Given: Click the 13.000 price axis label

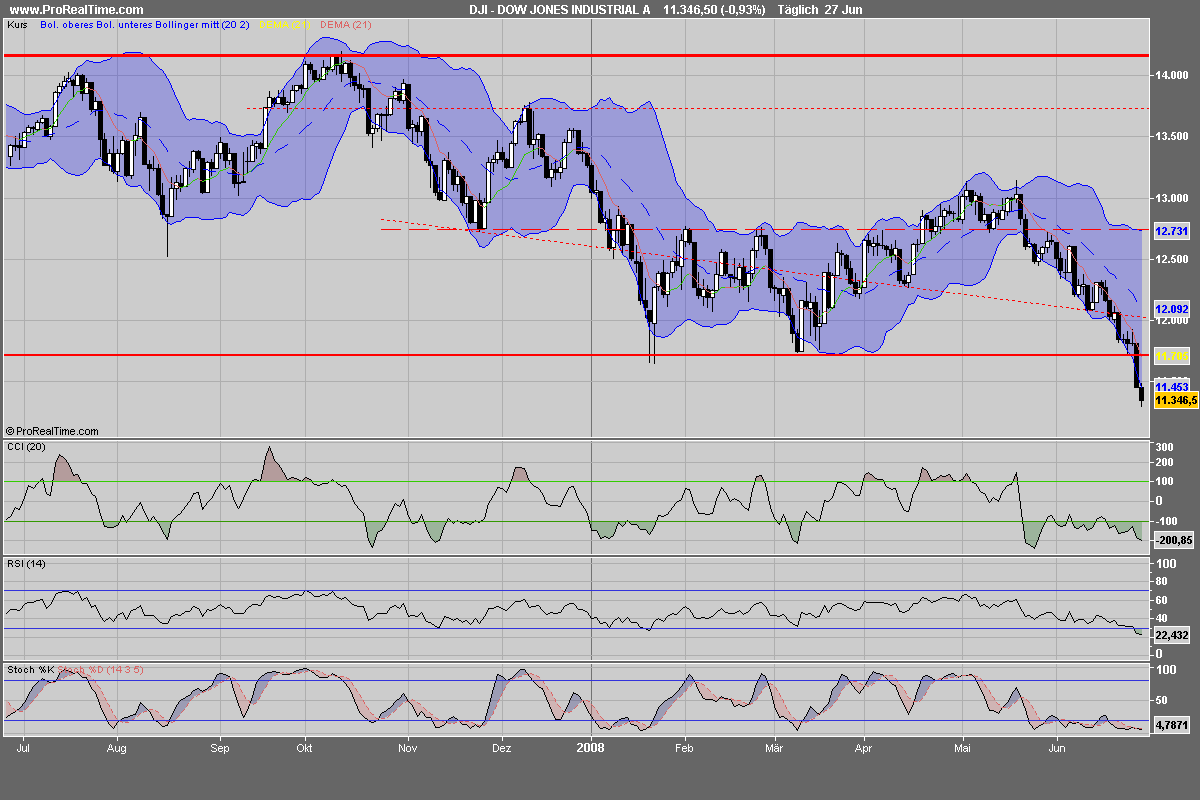Looking at the screenshot, I should pyautogui.click(x=1171, y=198).
